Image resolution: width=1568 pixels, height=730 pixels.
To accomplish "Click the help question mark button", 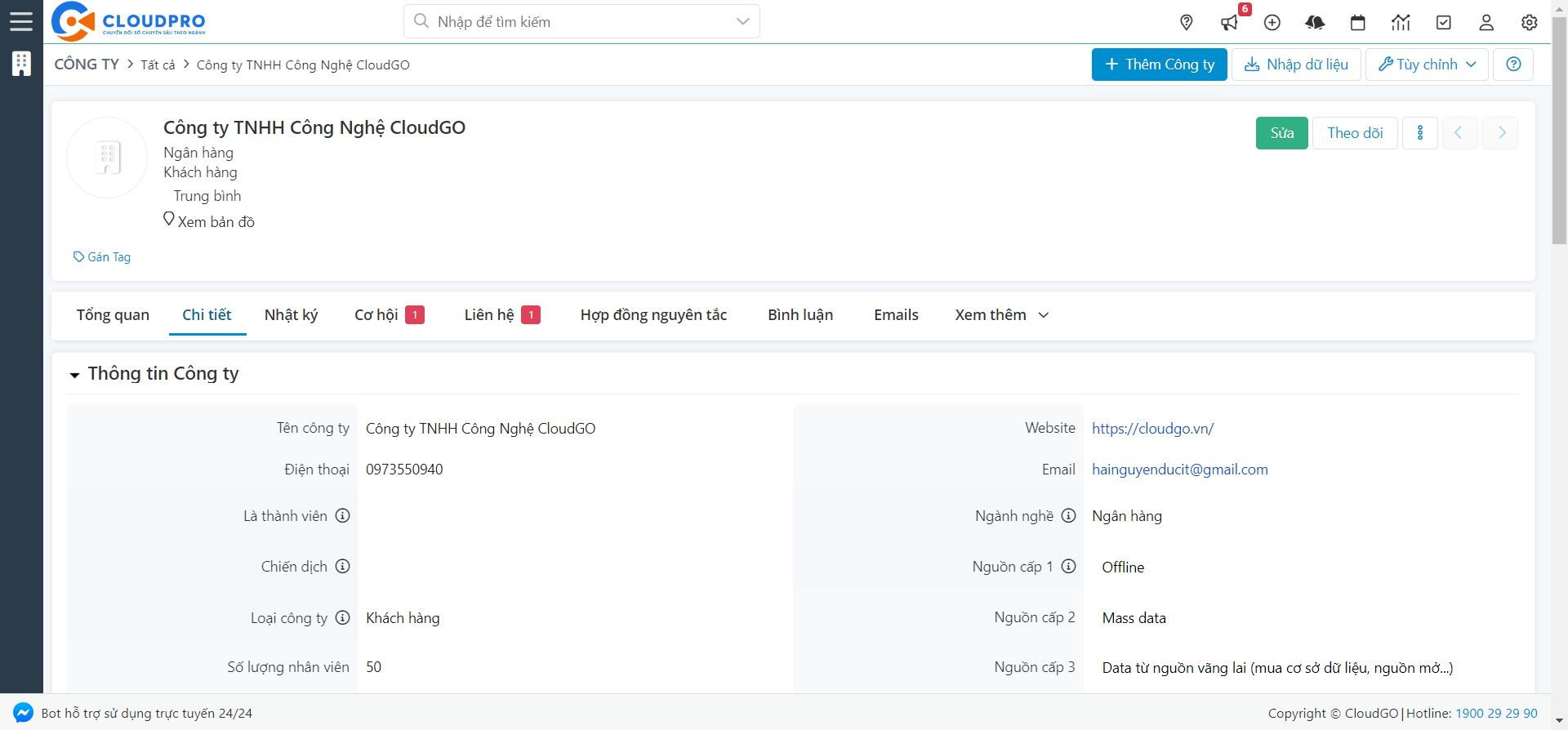I will click(x=1513, y=65).
